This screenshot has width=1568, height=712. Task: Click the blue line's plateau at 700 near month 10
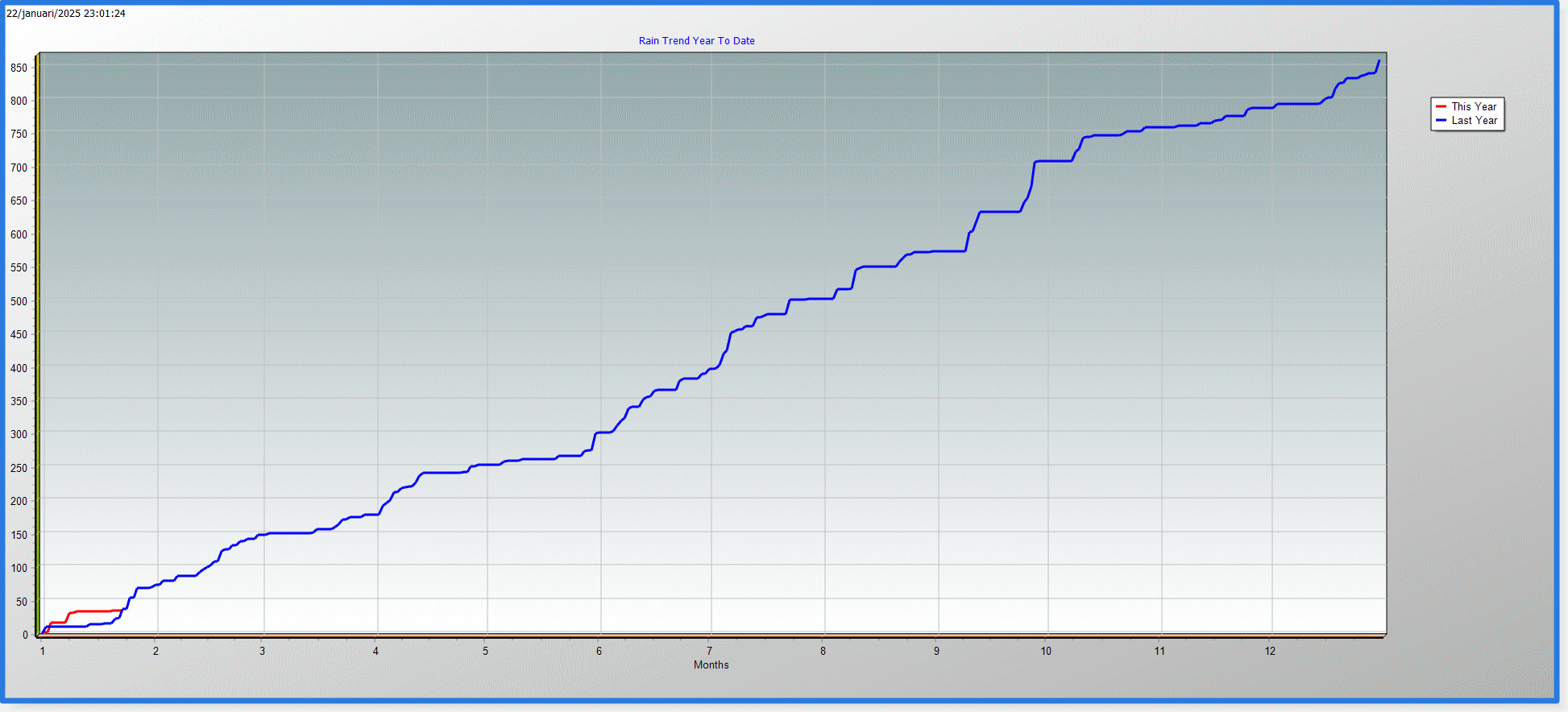coord(1053,161)
